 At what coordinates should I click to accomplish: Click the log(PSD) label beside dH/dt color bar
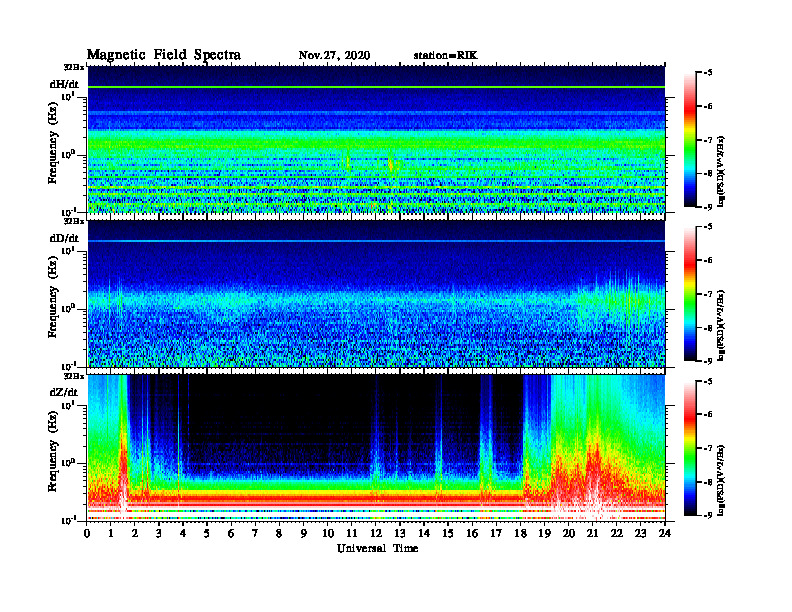[722, 171]
